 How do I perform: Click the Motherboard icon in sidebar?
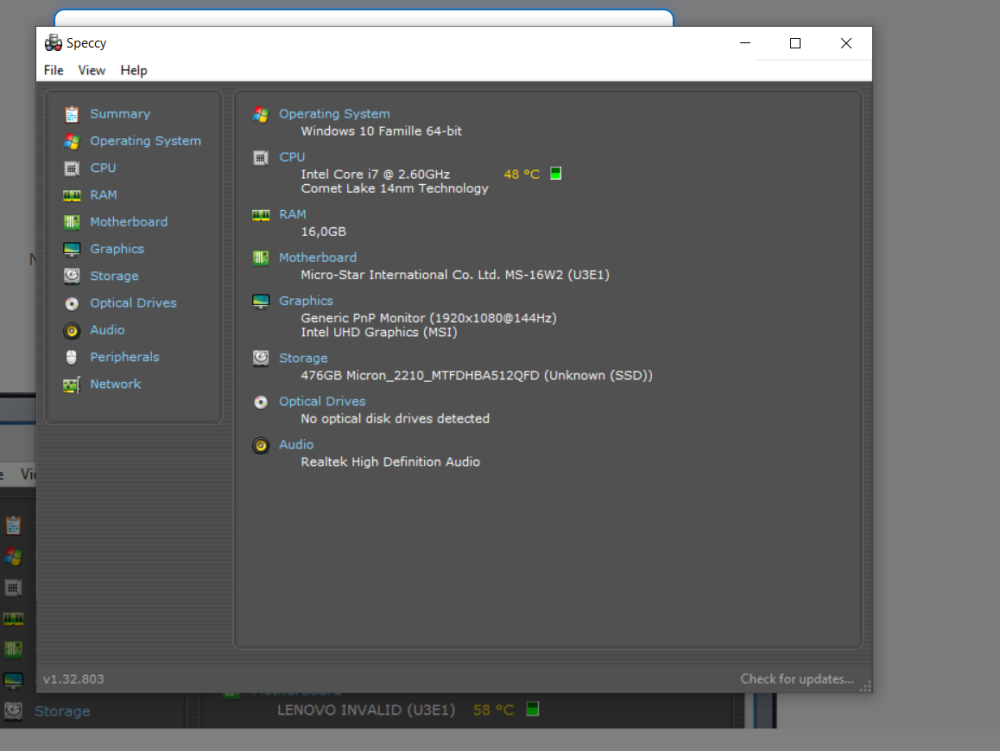coord(72,222)
